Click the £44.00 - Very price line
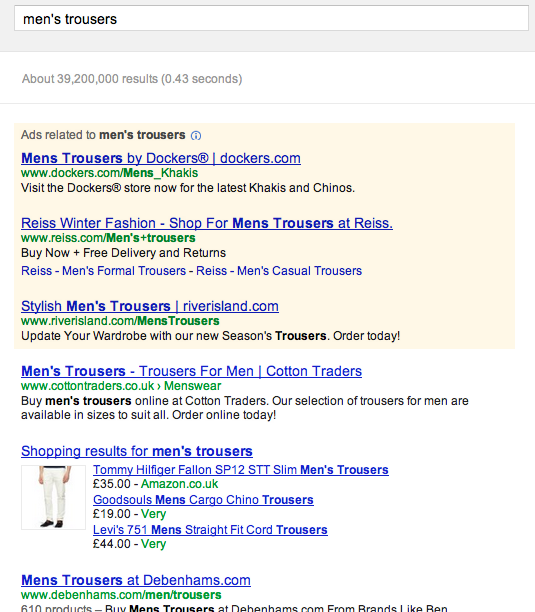 point(130,544)
